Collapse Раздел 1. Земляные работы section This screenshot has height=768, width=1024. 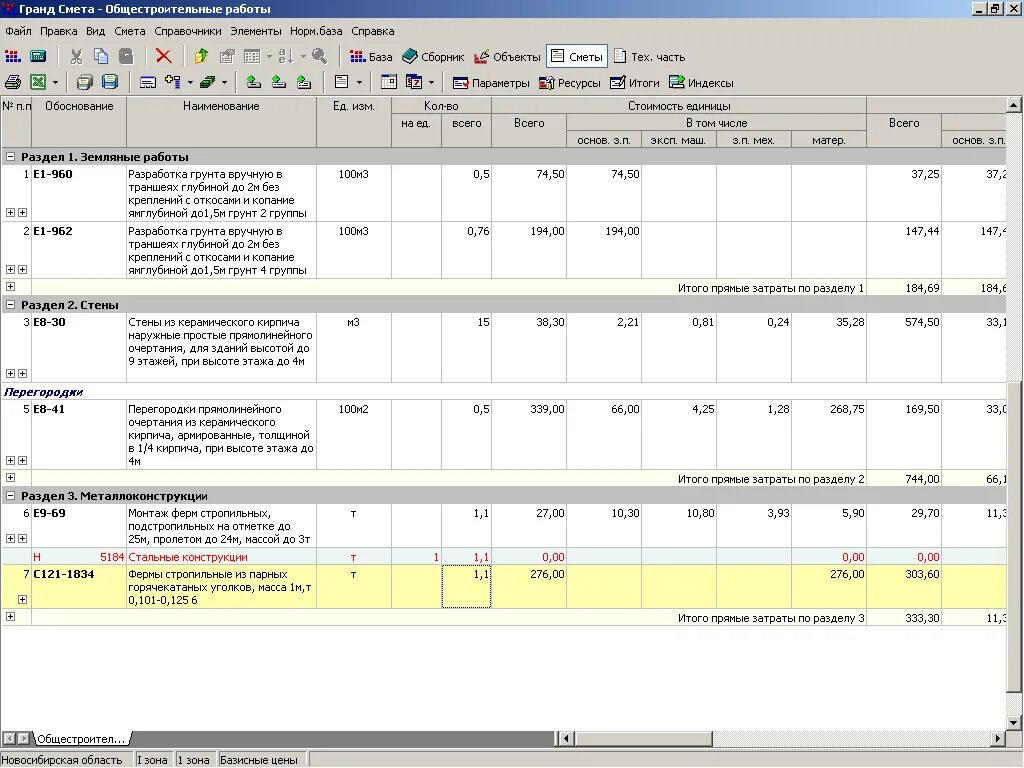(x=10, y=157)
